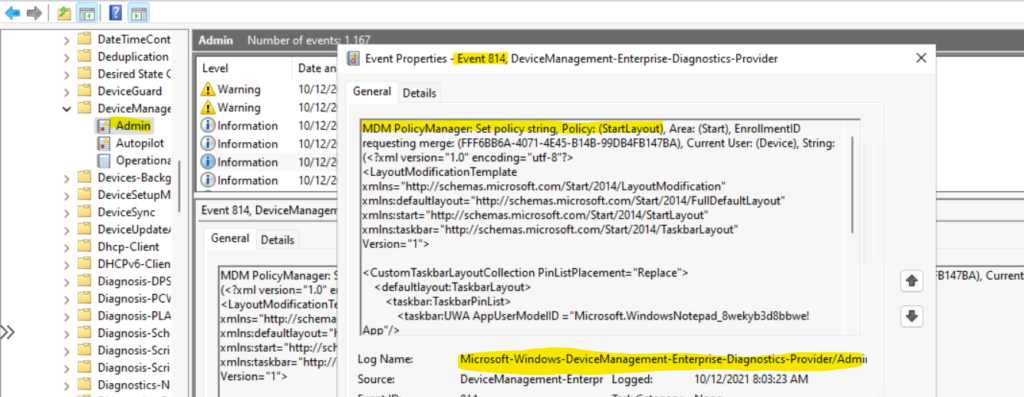Select the last Information event row
Image resolution: width=1024 pixels, height=397 pixels.
click(267, 180)
